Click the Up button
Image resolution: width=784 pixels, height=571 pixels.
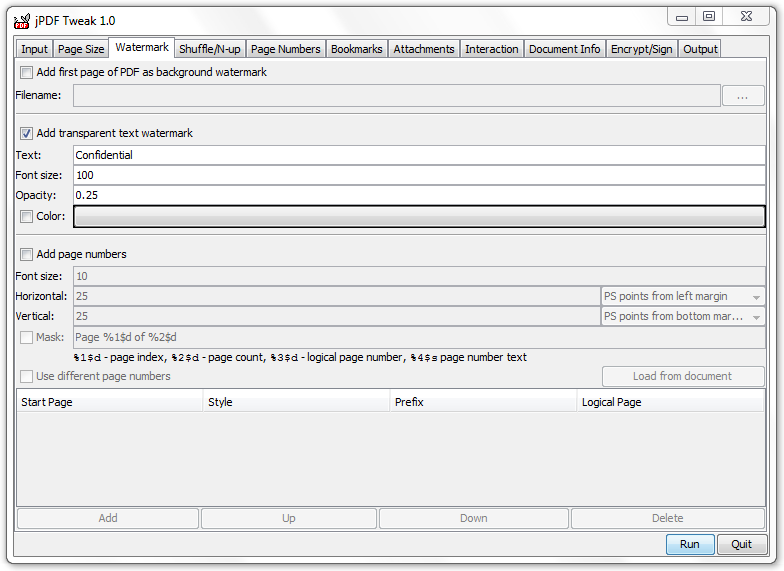288,518
